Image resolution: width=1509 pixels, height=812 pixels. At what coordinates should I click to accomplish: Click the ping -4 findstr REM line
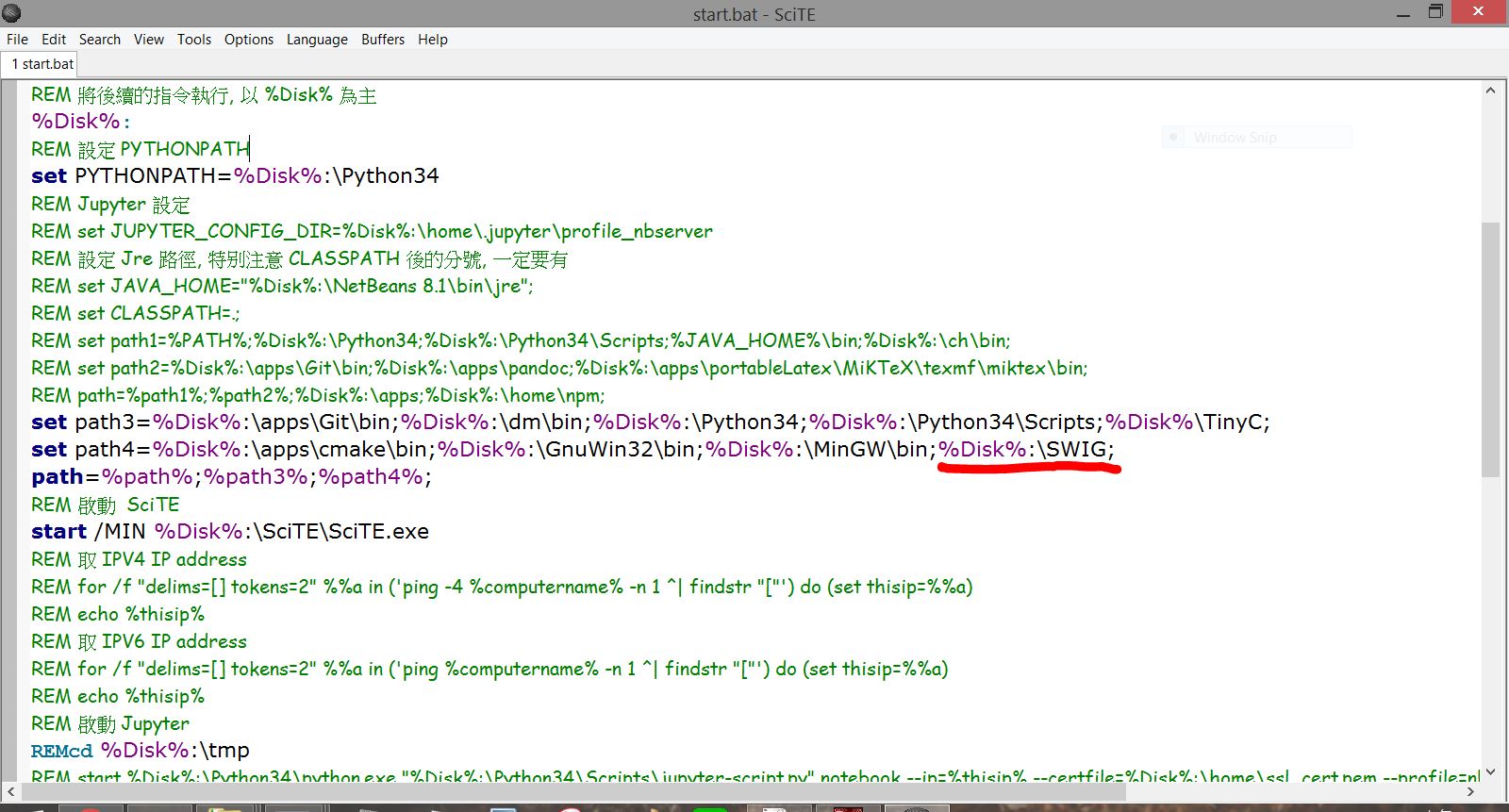coord(502,587)
